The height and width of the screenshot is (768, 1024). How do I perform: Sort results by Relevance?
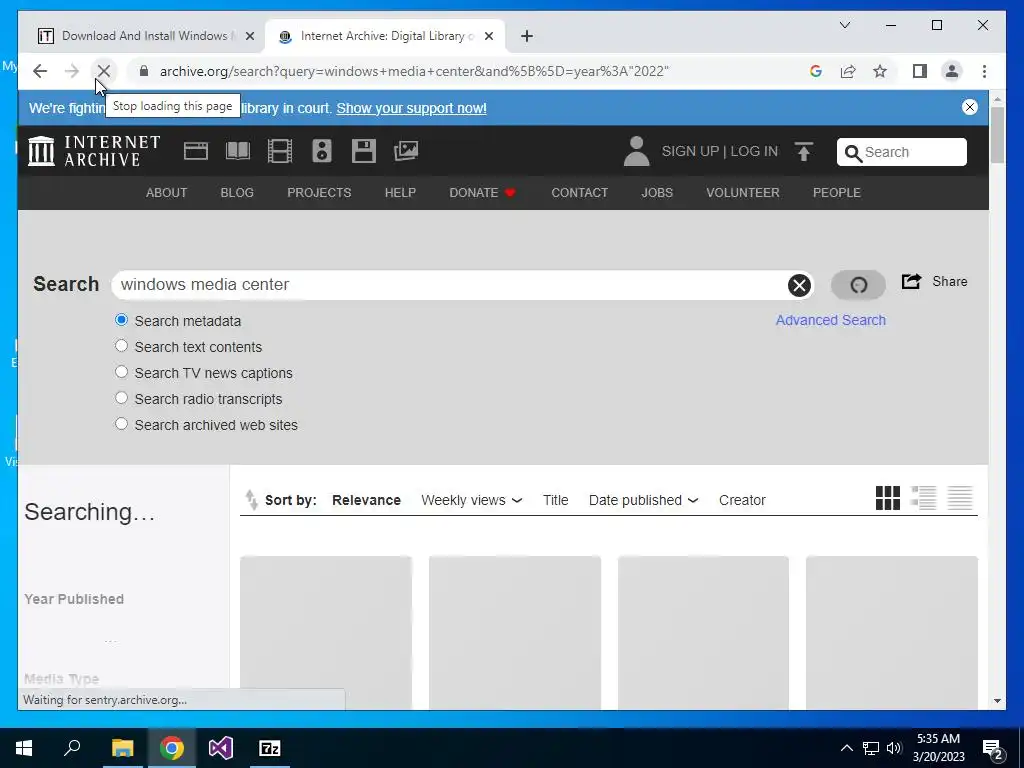366,500
